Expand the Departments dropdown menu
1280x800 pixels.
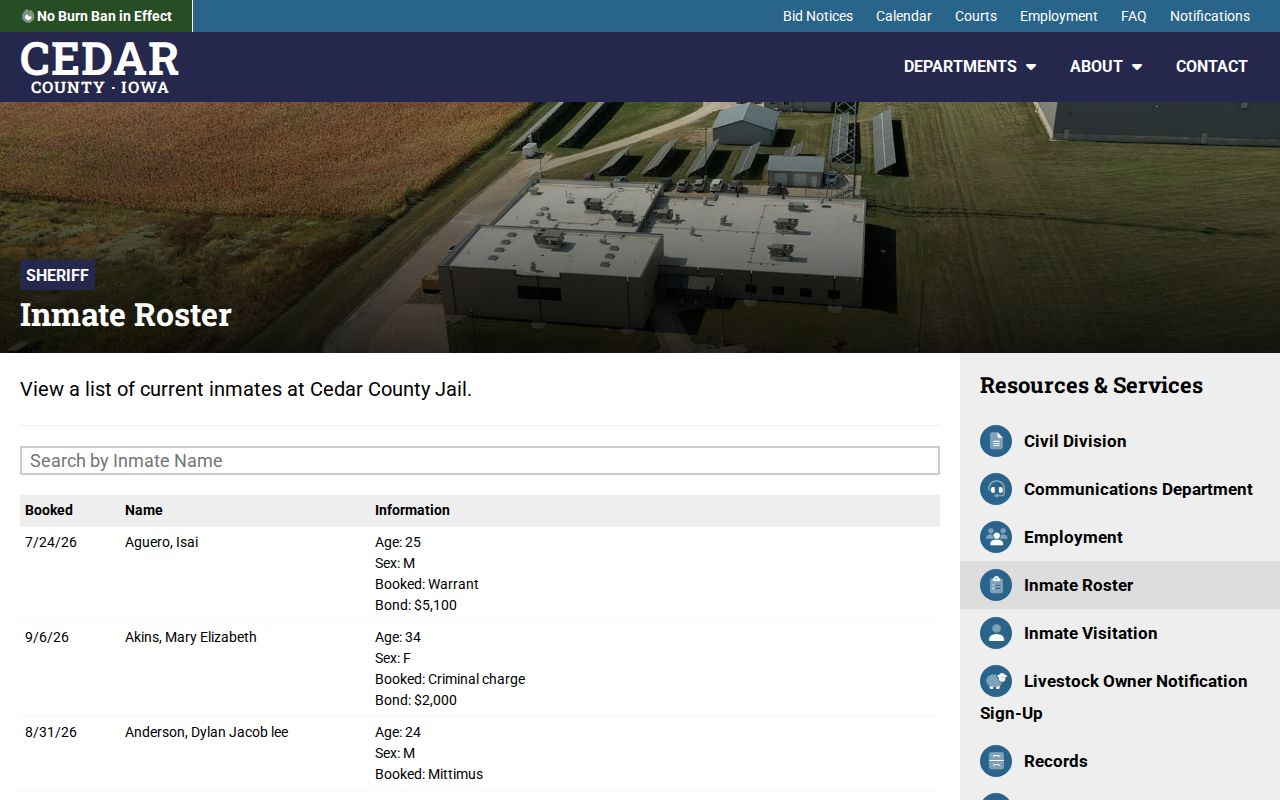[x=970, y=66]
